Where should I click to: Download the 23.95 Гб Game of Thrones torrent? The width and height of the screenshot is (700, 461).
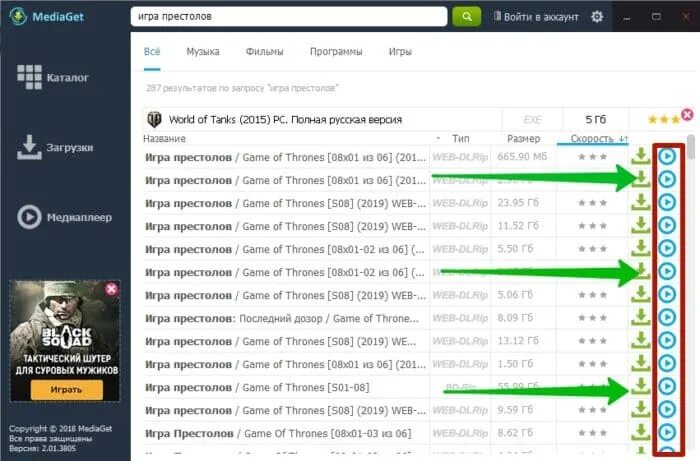pos(641,202)
